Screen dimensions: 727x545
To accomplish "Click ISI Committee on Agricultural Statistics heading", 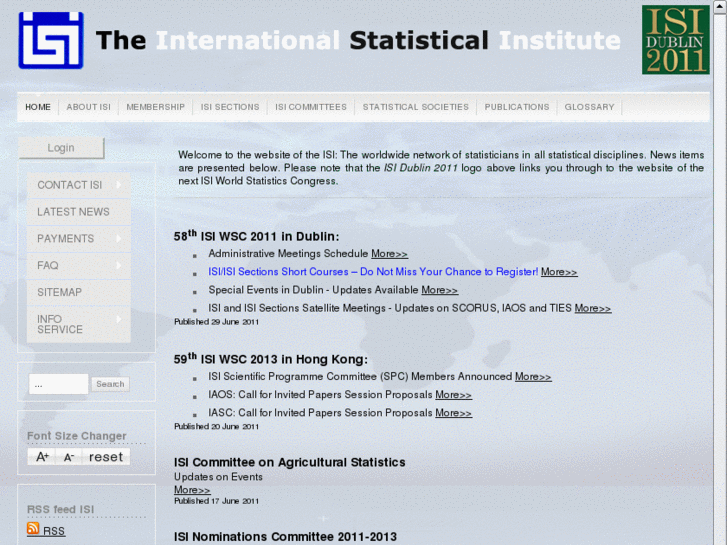I will [x=290, y=462].
